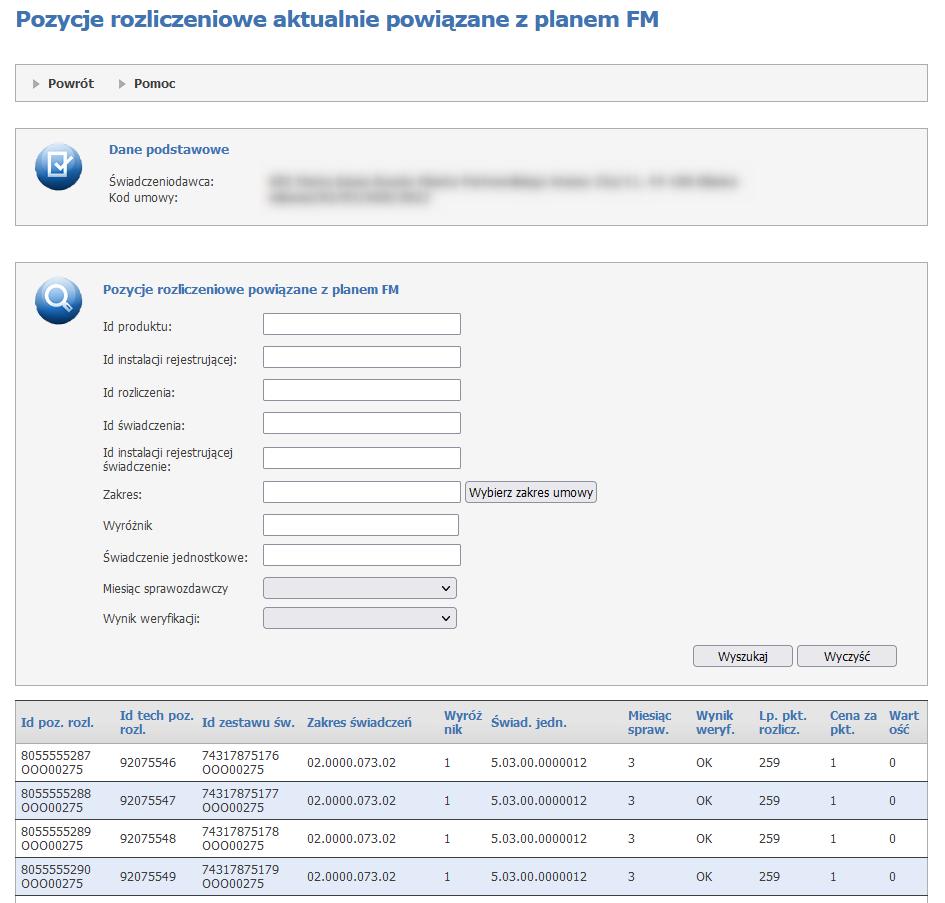Click the arrow icon beside Powrót
This screenshot has height=903, width=945.
pyautogui.click(x=37, y=84)
